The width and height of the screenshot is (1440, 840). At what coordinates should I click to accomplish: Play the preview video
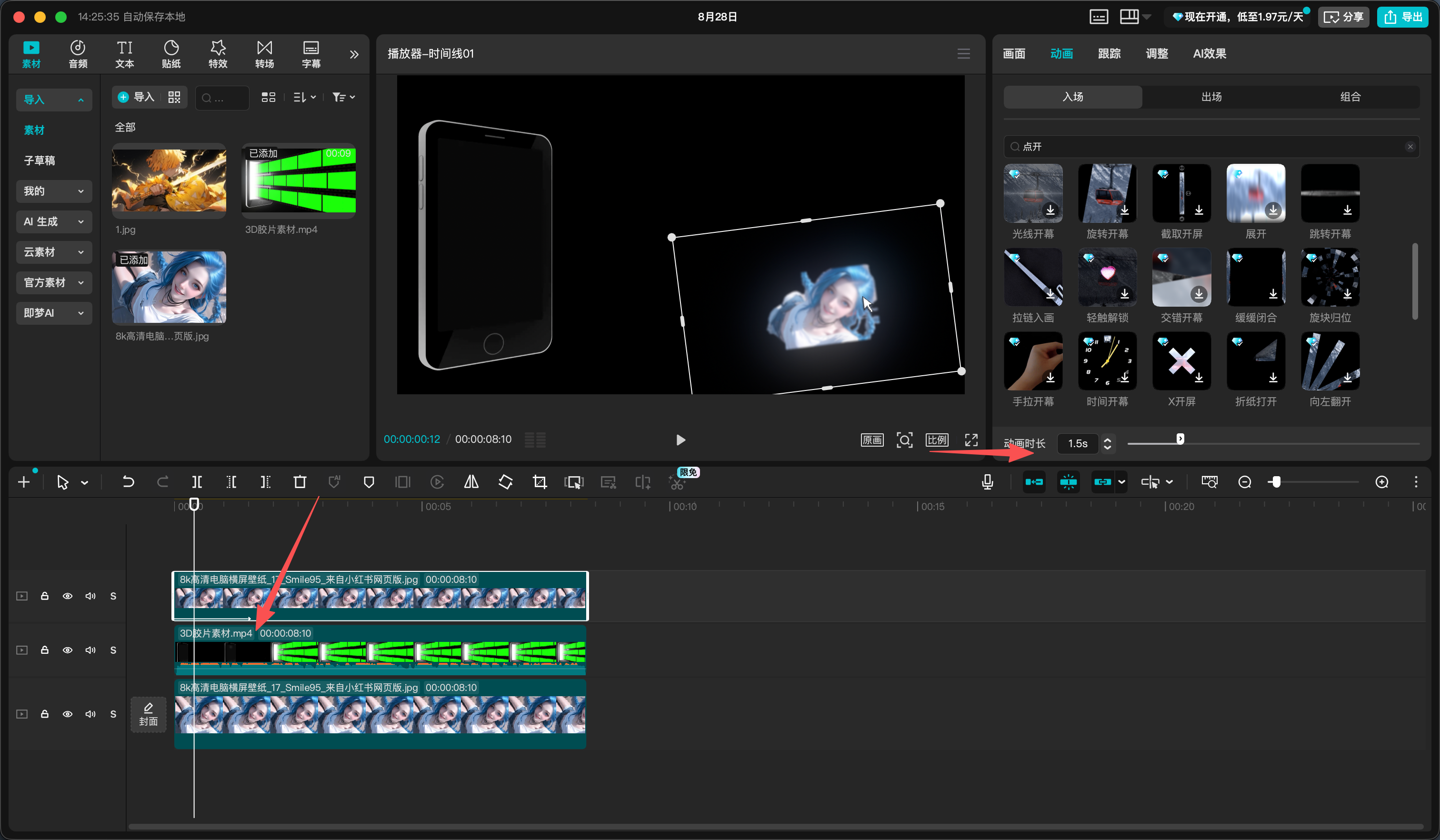(x=680, y=440)
